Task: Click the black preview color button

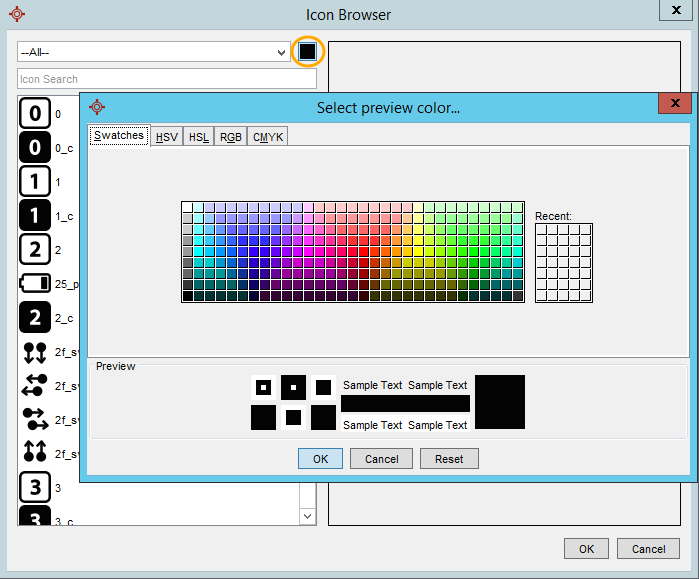Action: pos(308,51)
